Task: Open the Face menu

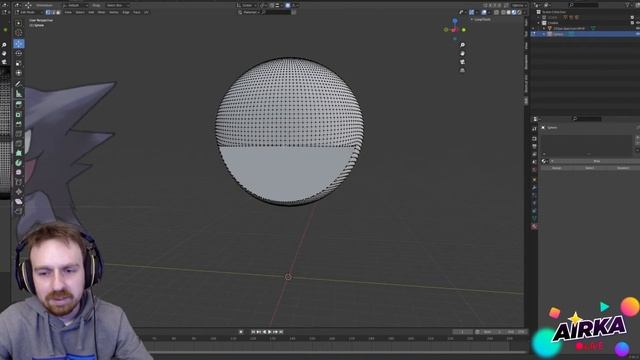Action: coord(136,12)
